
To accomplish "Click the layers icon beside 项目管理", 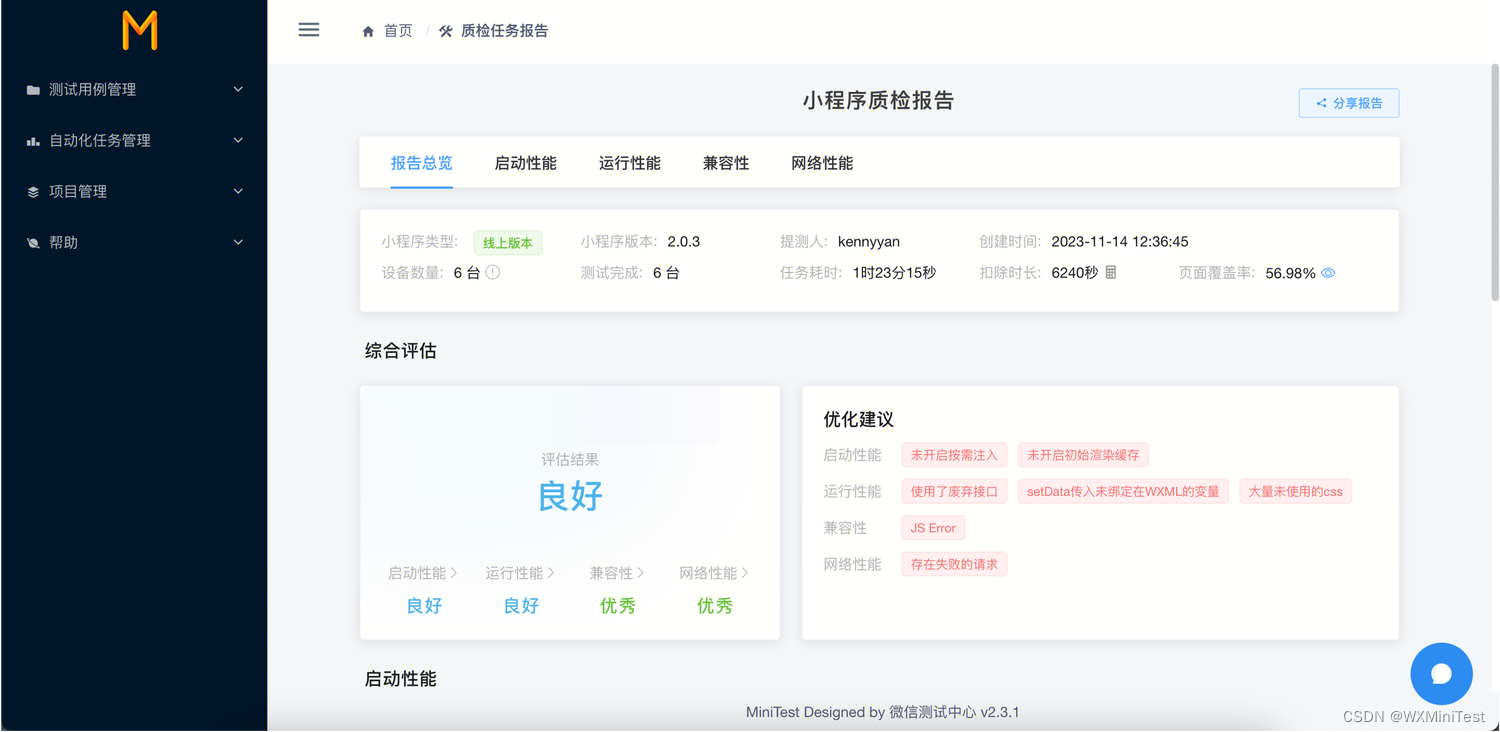I will (x=32, y=191).
